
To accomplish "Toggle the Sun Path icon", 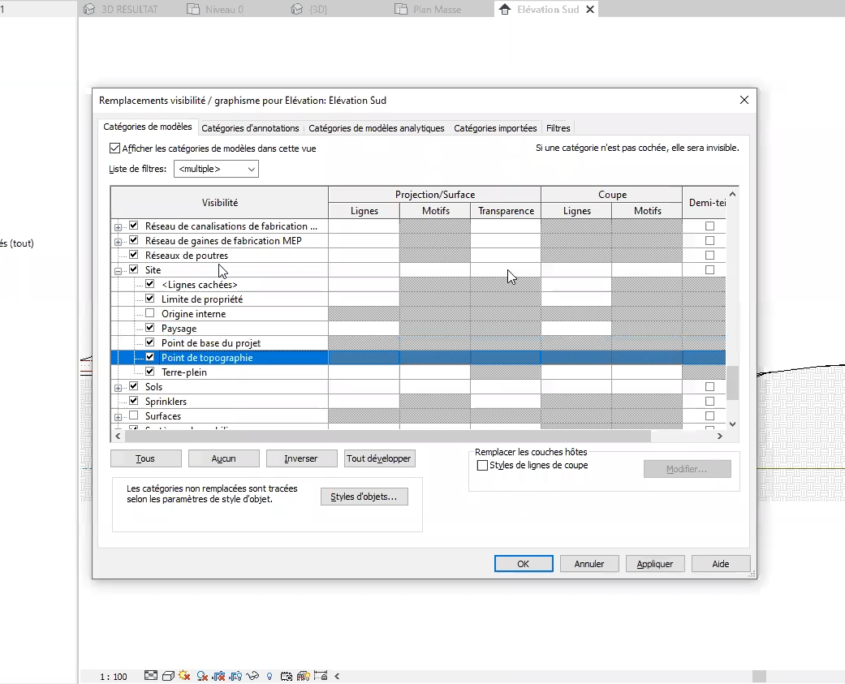I will pyautogui.click(x=184, y=676).
